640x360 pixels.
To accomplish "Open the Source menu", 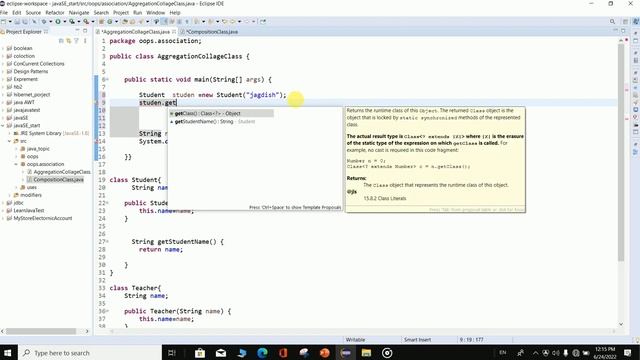I will tap(33, 13).
